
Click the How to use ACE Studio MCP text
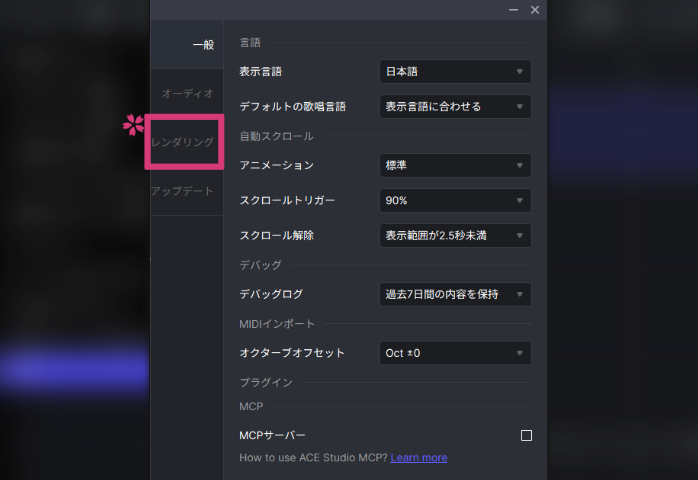tap(313, 457)
